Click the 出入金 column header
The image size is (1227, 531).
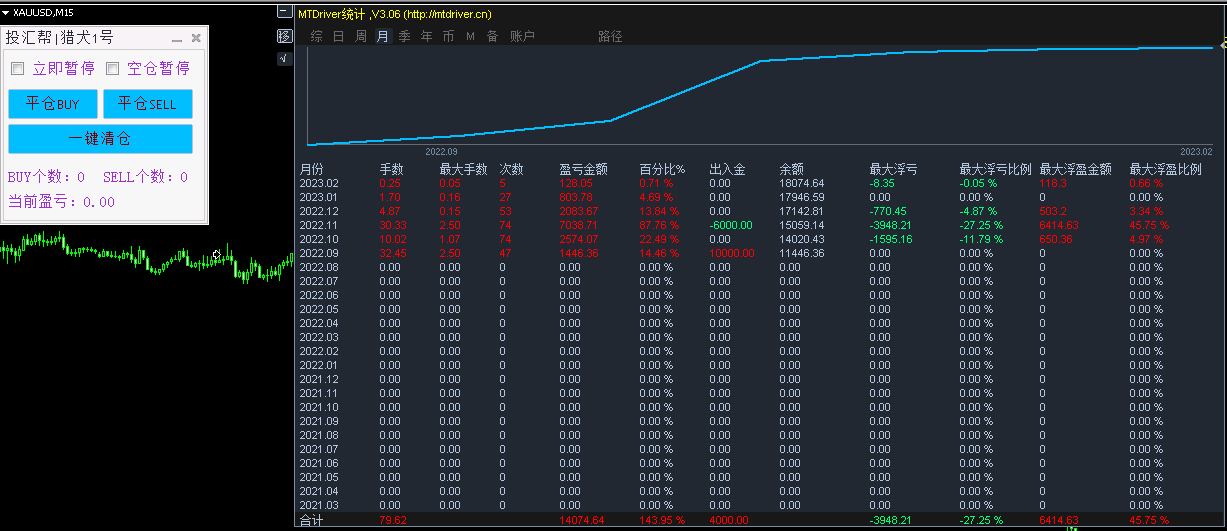pos(728,169)
